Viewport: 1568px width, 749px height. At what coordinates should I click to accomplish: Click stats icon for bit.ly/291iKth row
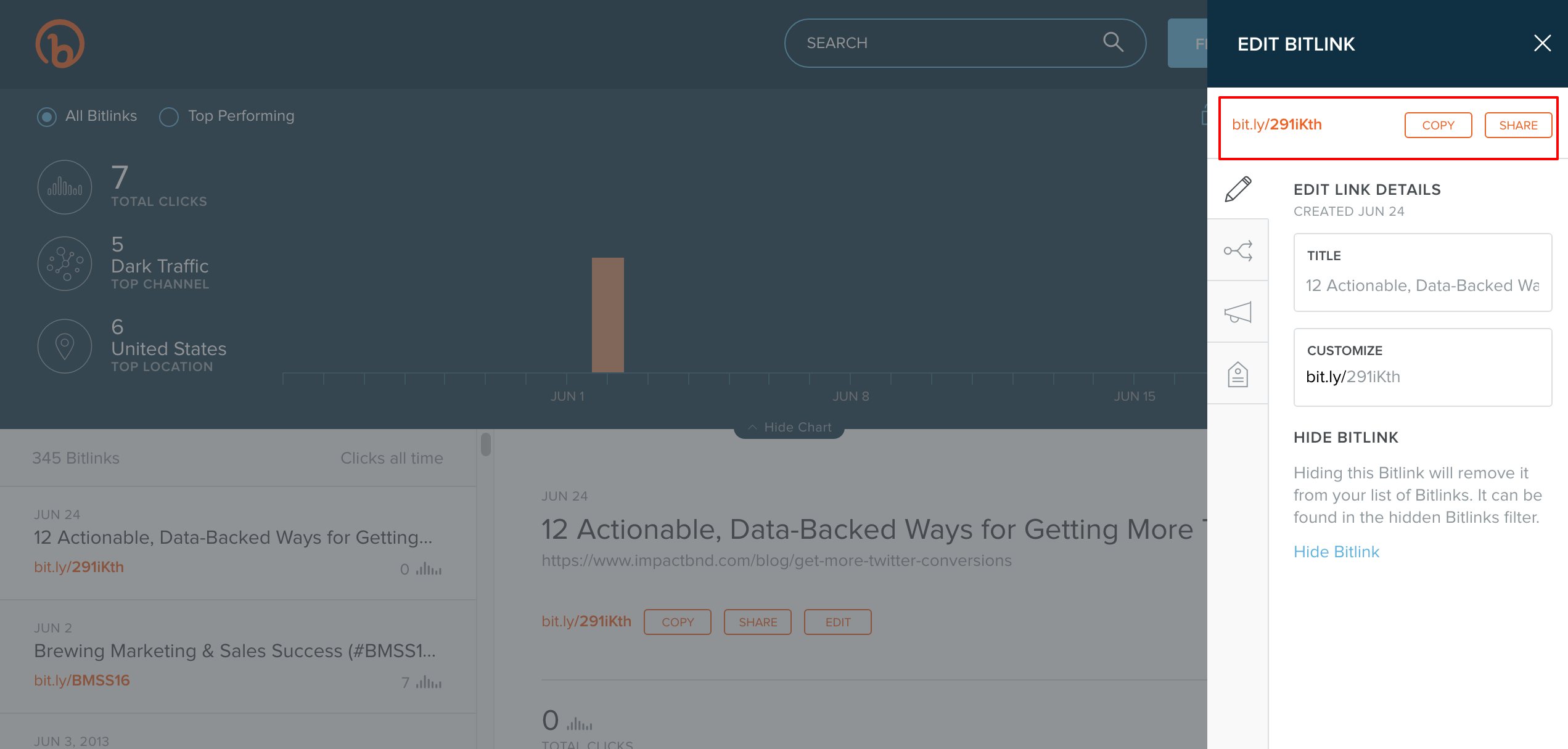tap(429, 568)
